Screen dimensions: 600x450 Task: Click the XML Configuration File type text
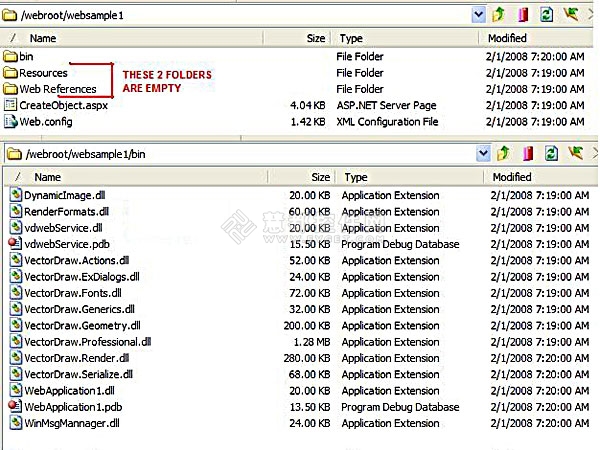[387, 122]
